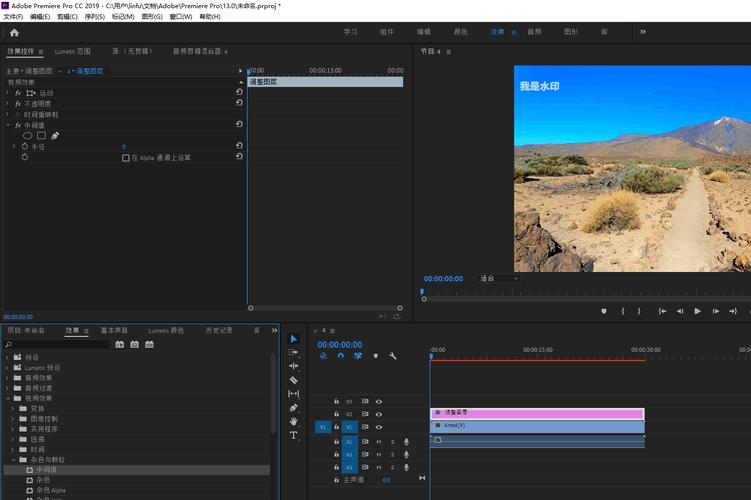Enable the 在 Alpha 通道上运算 checkbox

[x=126, y=158]
